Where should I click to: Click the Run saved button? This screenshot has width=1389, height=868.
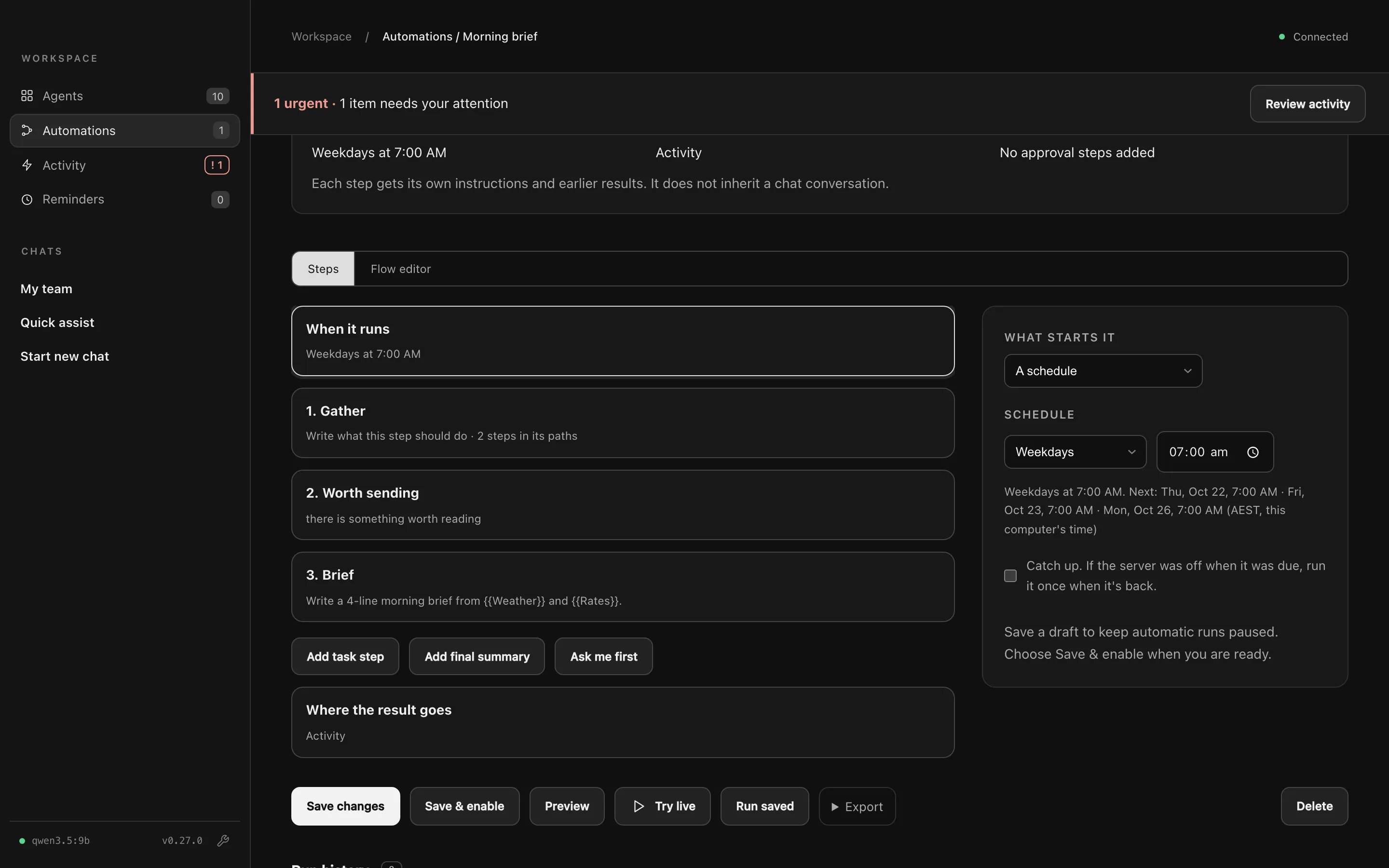764,806
